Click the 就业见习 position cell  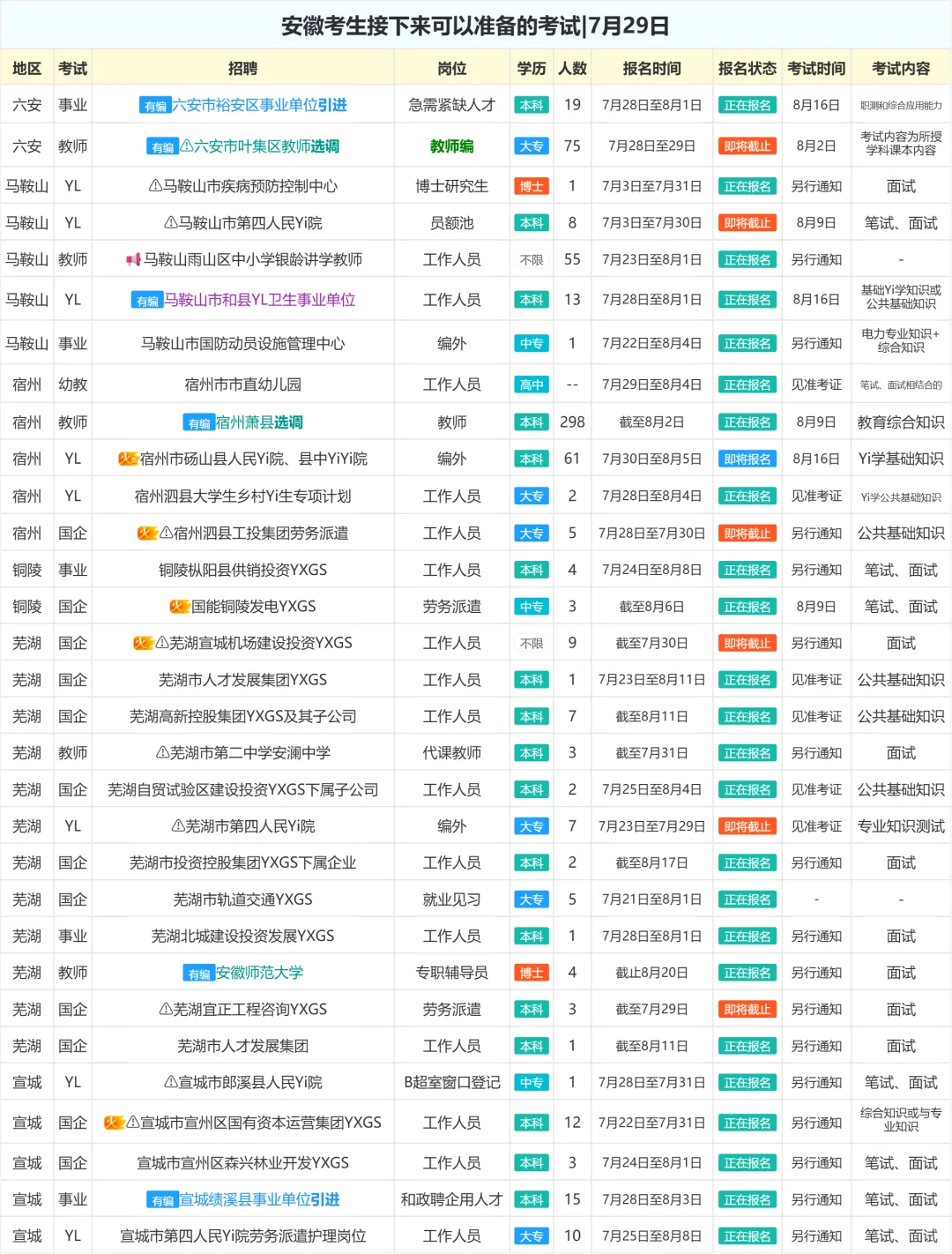[x=452, y=899]
